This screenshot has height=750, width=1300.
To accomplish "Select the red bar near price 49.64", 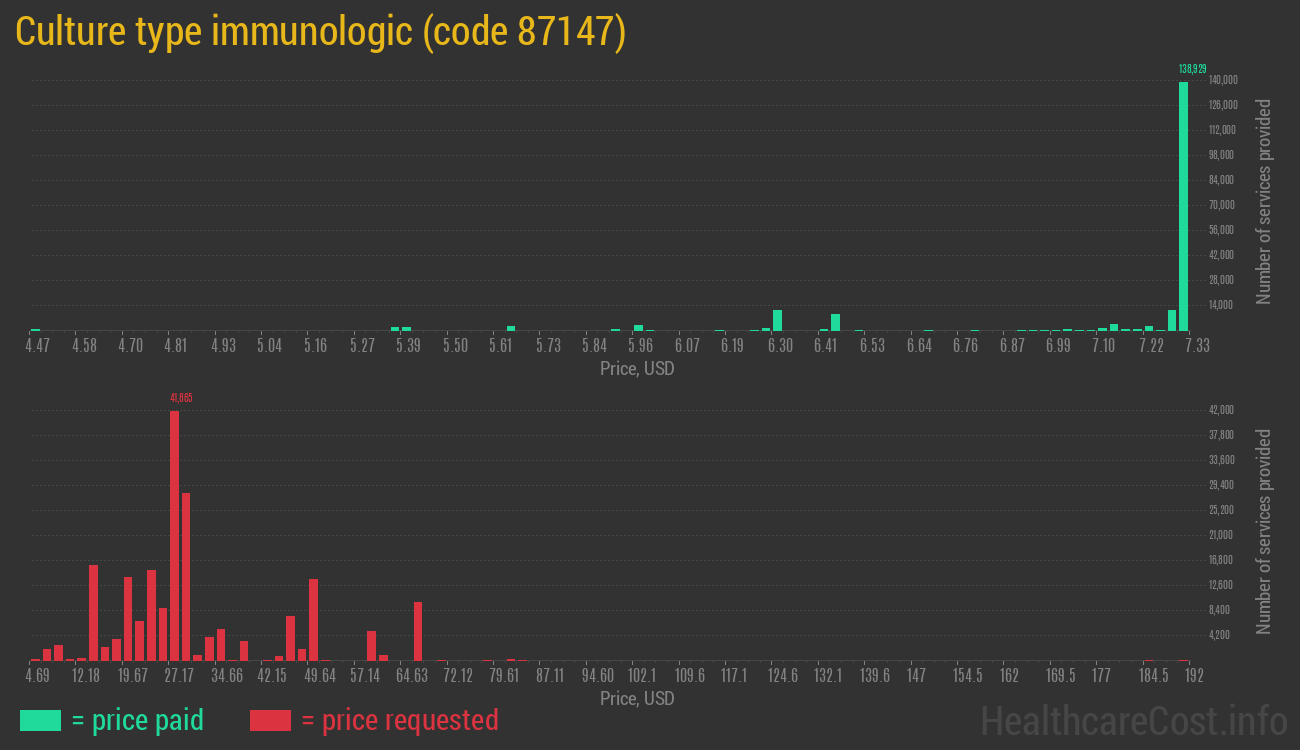I will point(315,620).
